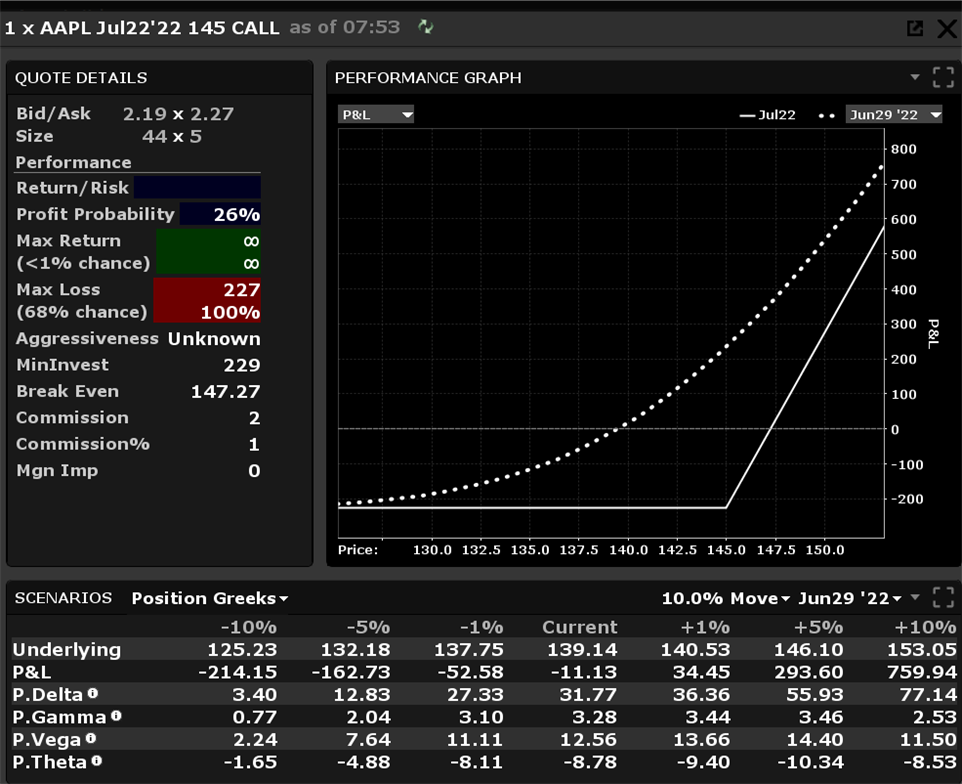The width and height of the screenshot is (962, 784).
Task: Click the QUOTE DETAILS panel header
Action: click(x=81, y=78)
